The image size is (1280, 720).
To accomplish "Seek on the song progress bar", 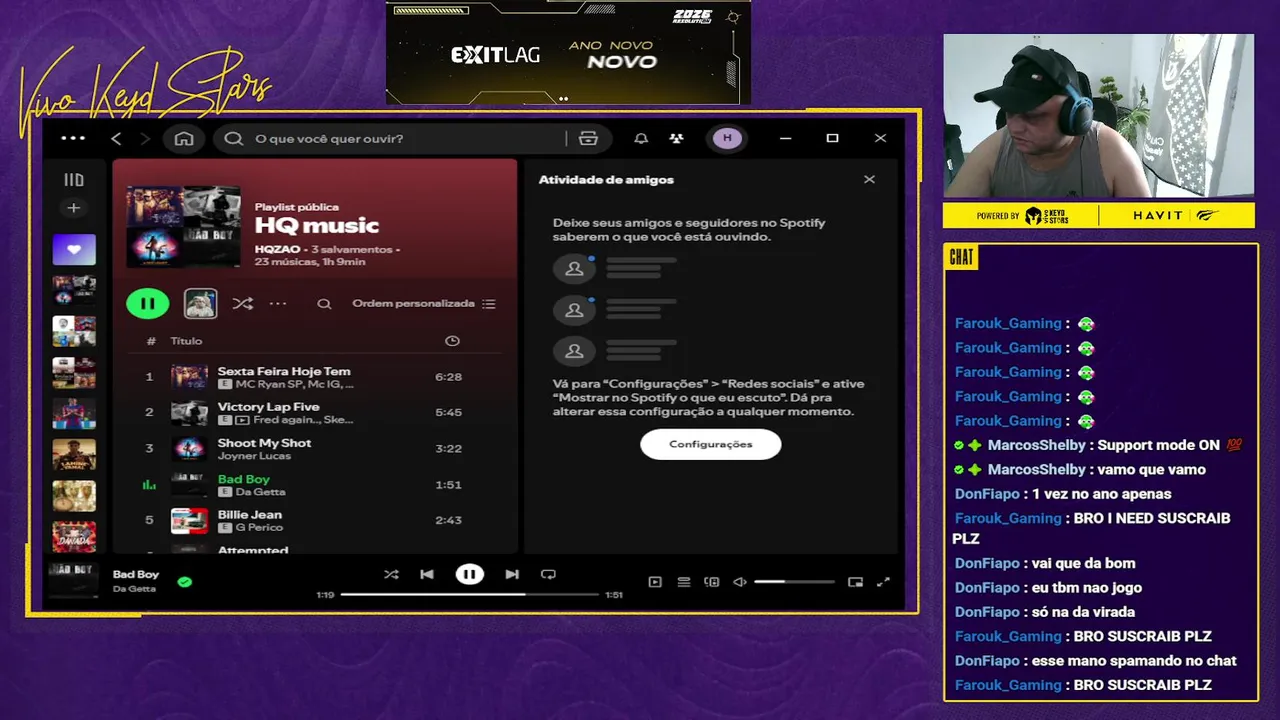I will (x=470, y=594).
